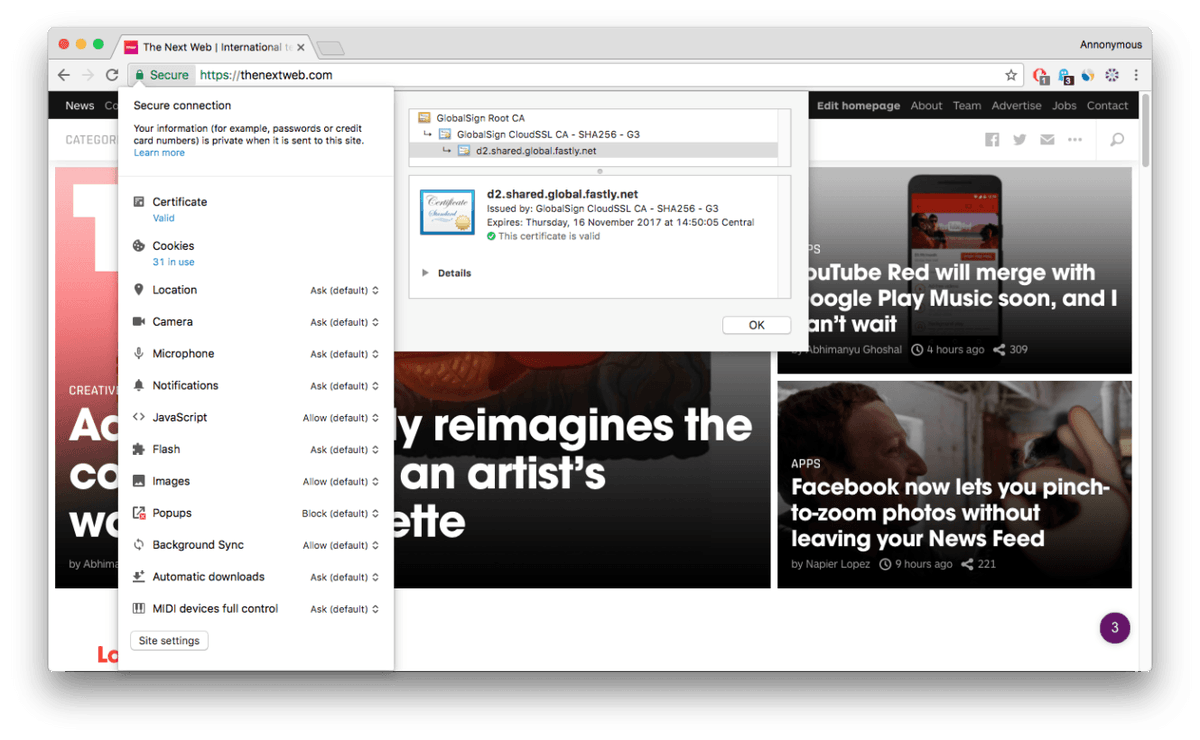Screen dimensions: 1200x740
Task: Open Jobs in the site navigation
Action: pos(1064,106)
